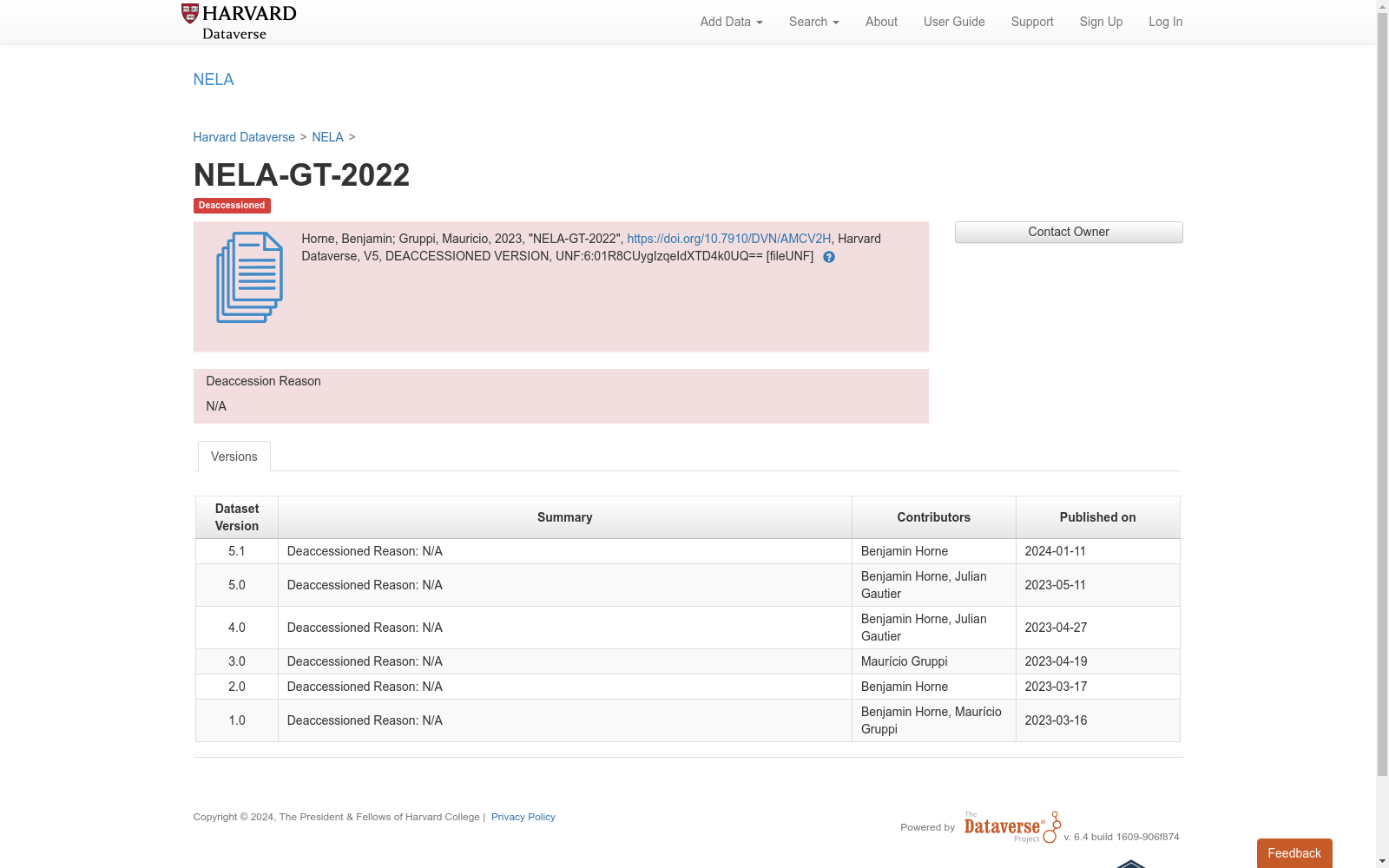This screenshot has width=1389, height=868.
Task: Click the Summary column header
Action: coord(565,517)
